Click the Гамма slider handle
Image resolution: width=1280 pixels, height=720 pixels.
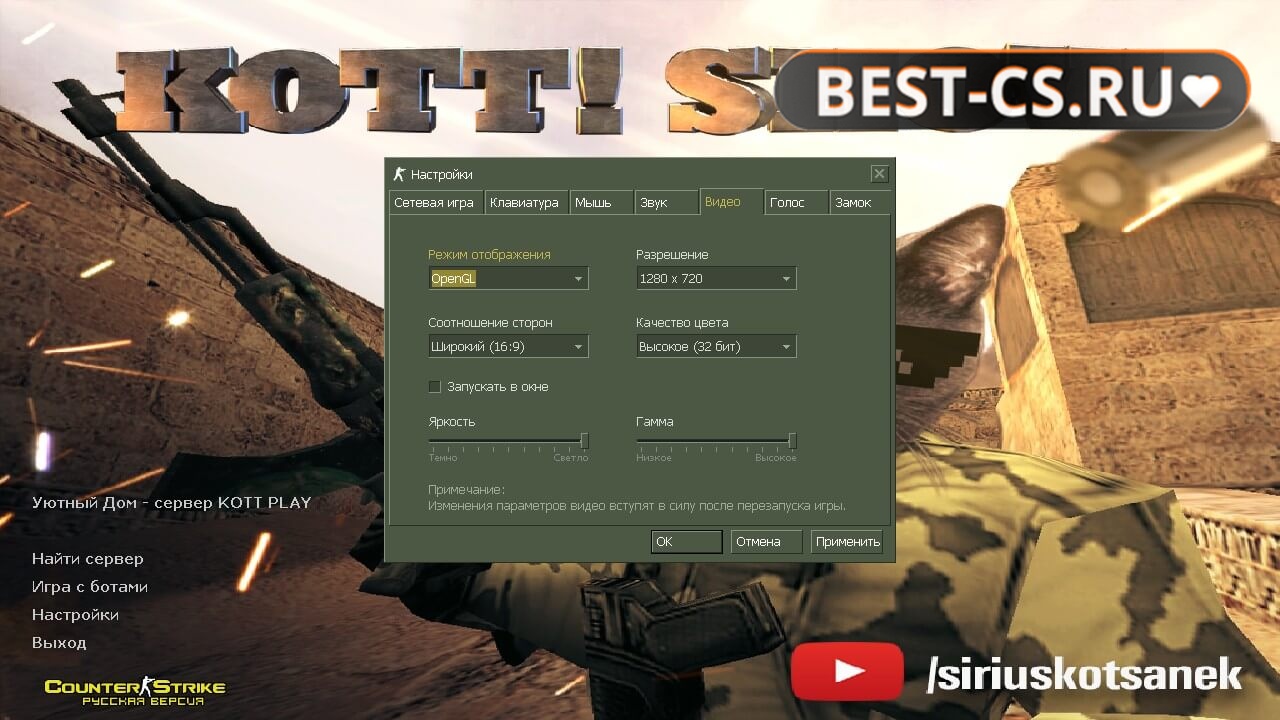(x=793, y=440)
